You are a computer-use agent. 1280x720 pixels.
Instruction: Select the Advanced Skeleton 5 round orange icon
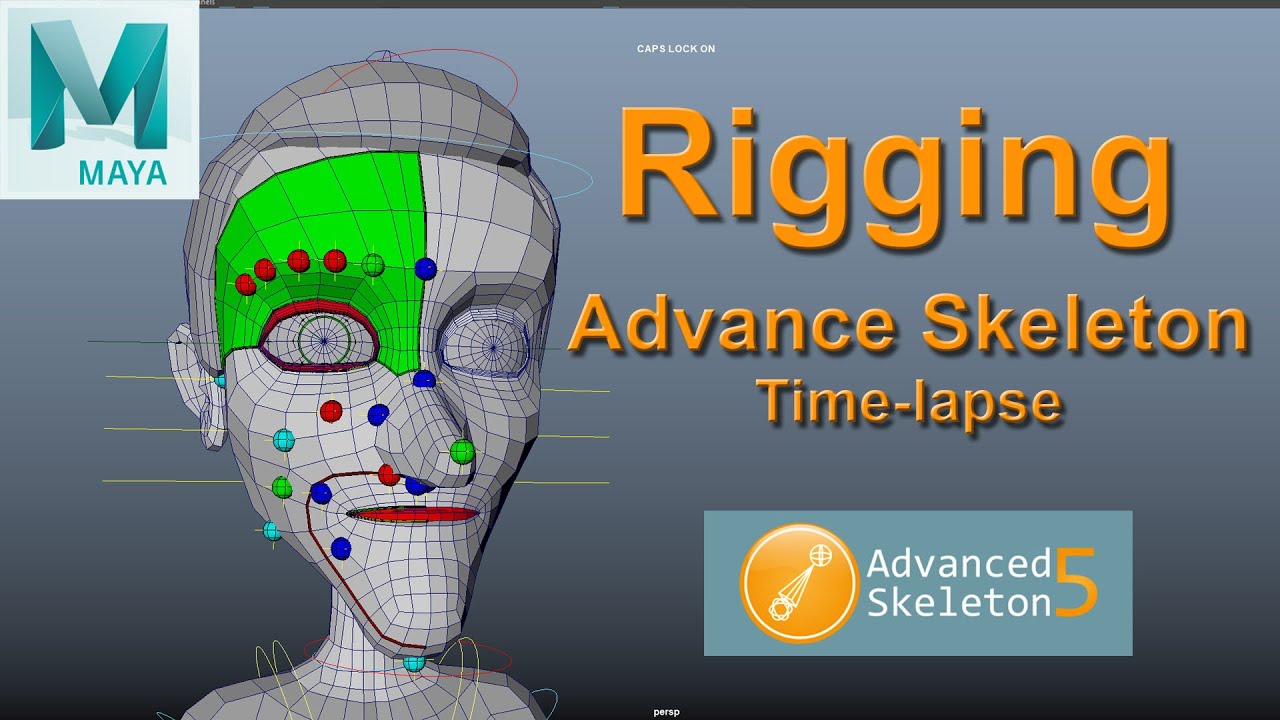799,584
